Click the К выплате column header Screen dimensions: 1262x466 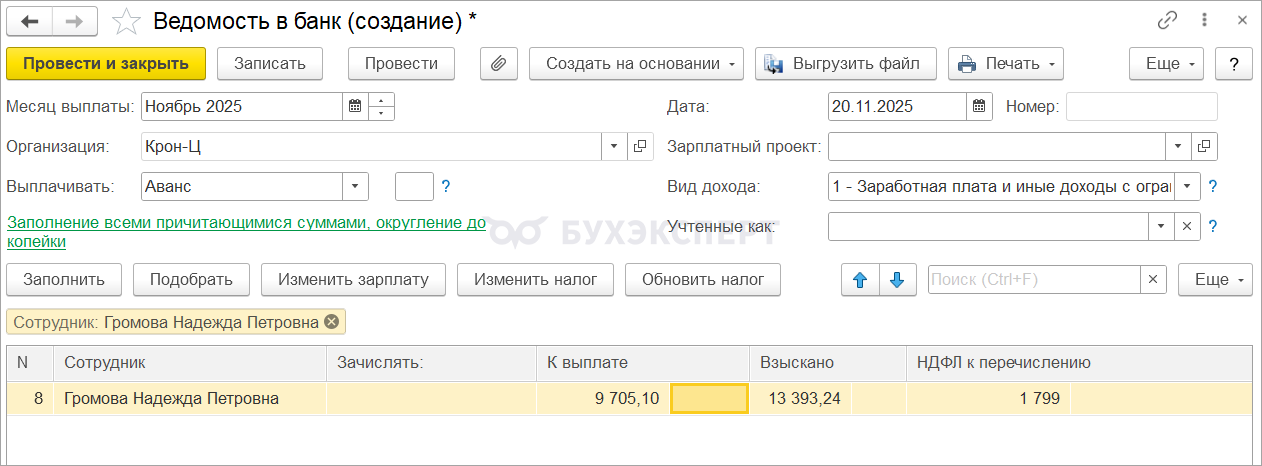[643, 363]
